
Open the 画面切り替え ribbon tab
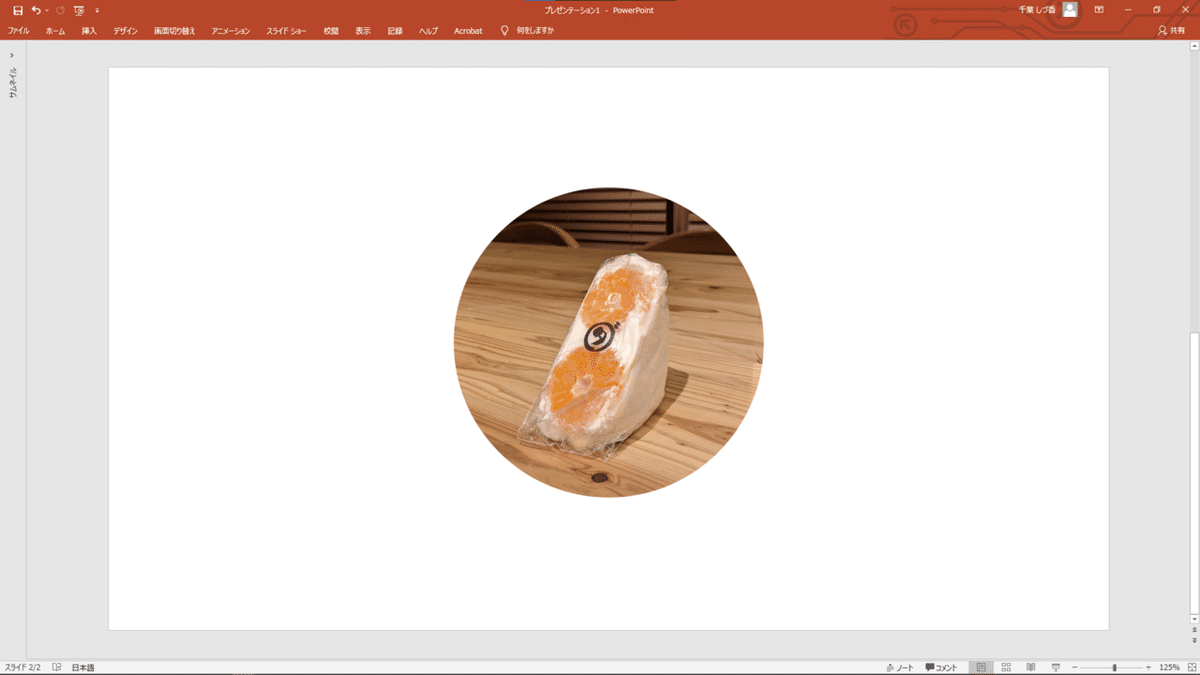click(175, 31)
